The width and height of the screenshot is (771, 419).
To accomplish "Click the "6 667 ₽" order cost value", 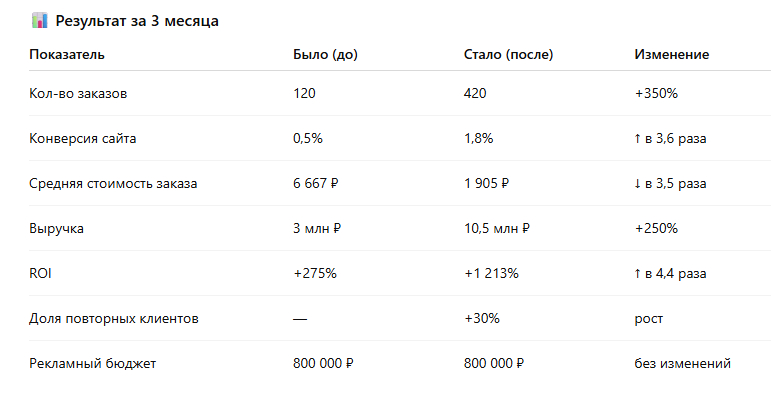I will coord(316,183).
